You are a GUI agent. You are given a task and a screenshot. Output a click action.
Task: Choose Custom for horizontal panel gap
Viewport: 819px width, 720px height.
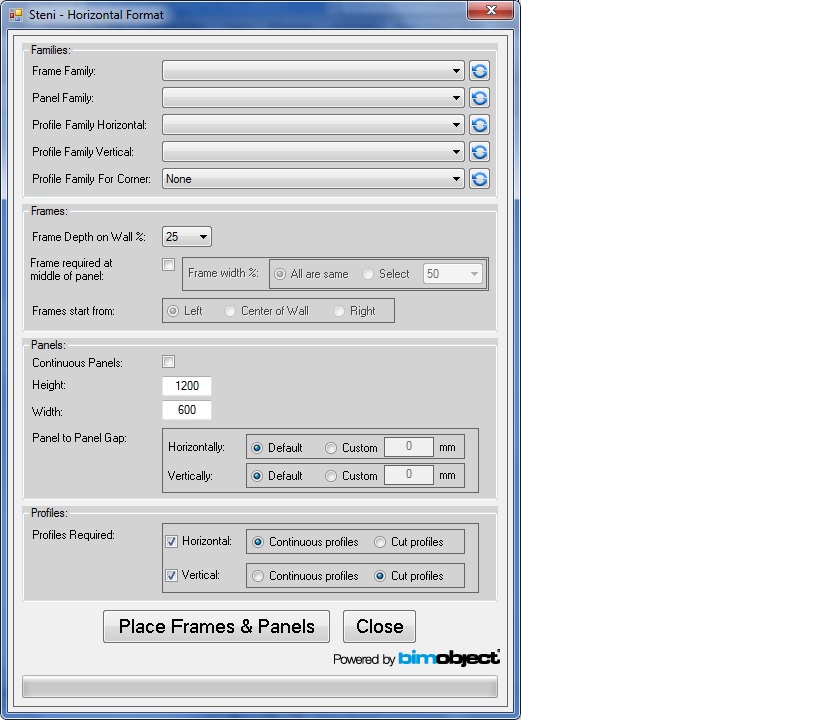coord(331,447)
